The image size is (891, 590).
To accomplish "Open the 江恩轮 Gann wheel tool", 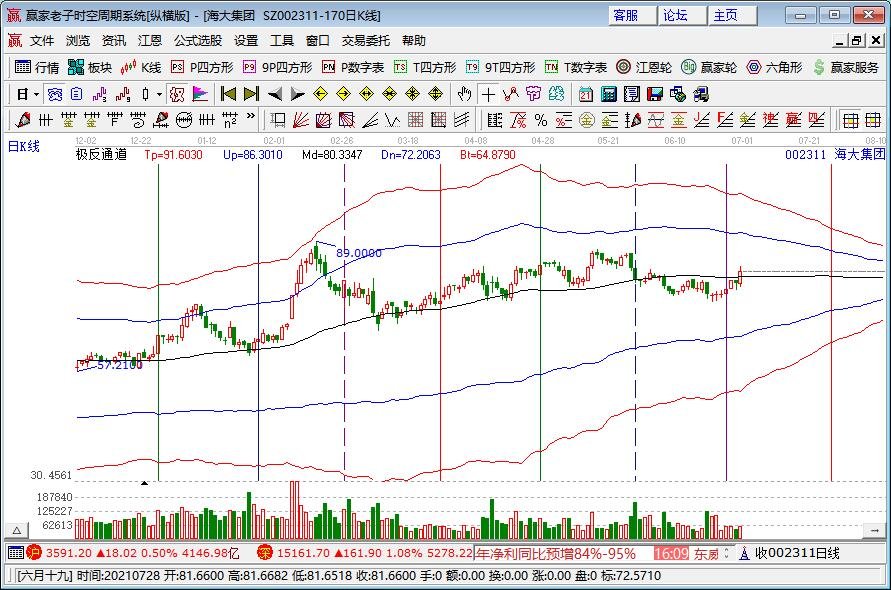I will tap(644, 67).
